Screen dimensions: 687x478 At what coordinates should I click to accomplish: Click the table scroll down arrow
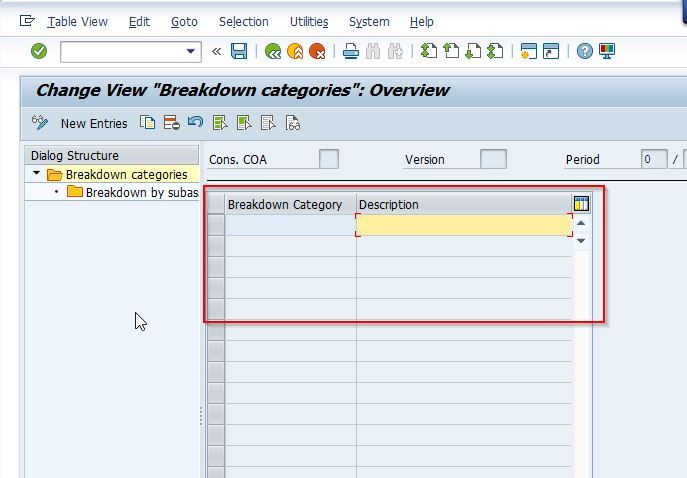pos(581,241)
